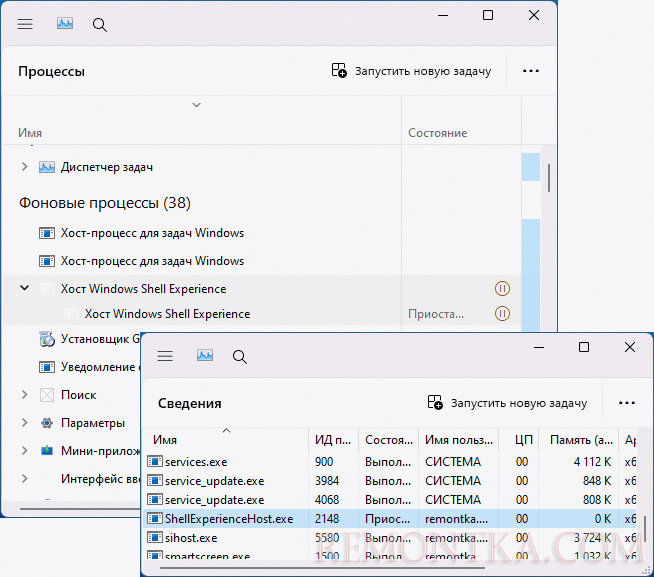Open search in Processes window
This screenshot has width=654, height=577.
pos(99,25)
